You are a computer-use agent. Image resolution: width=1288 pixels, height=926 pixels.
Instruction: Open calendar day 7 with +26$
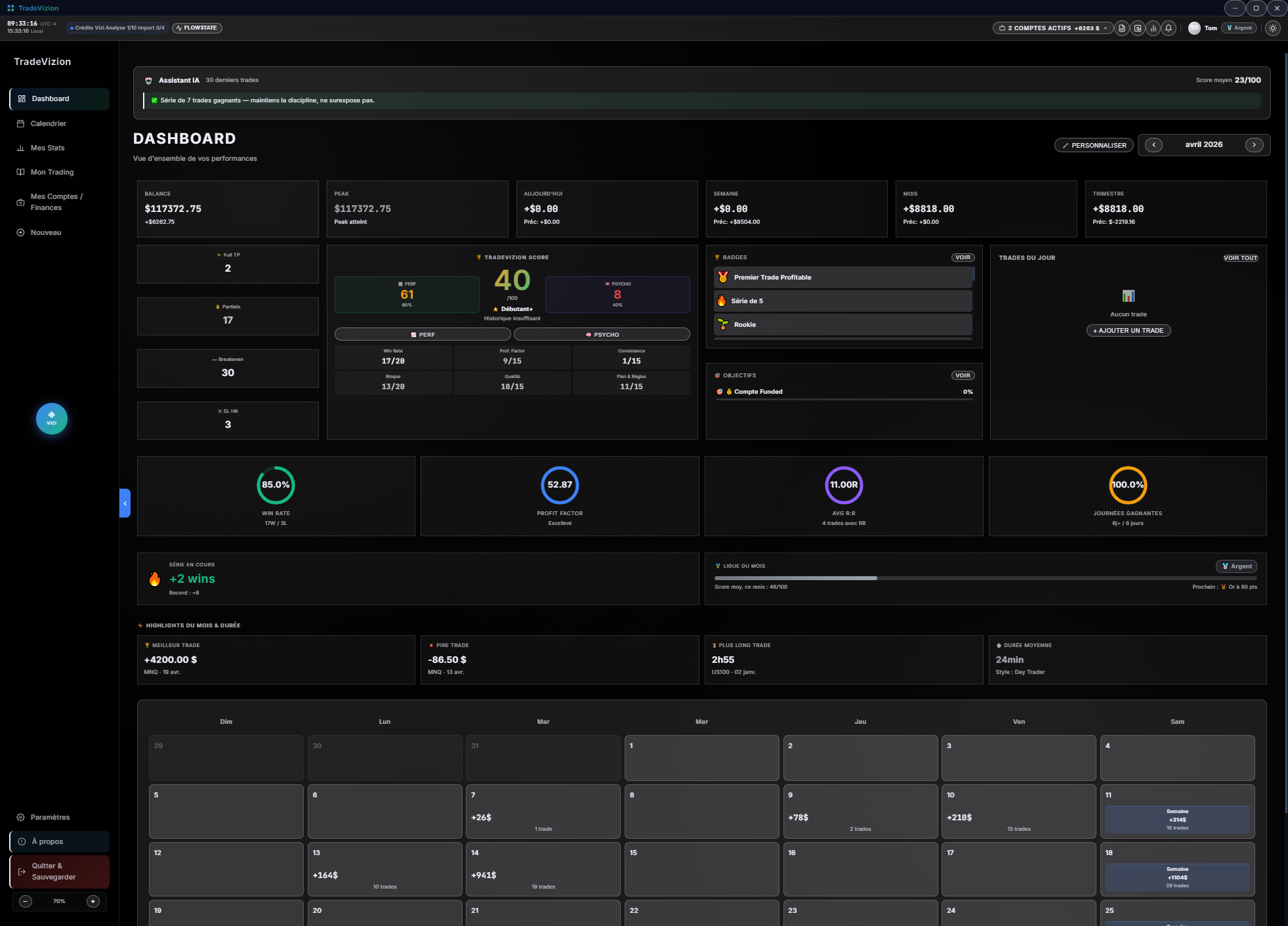543,811
